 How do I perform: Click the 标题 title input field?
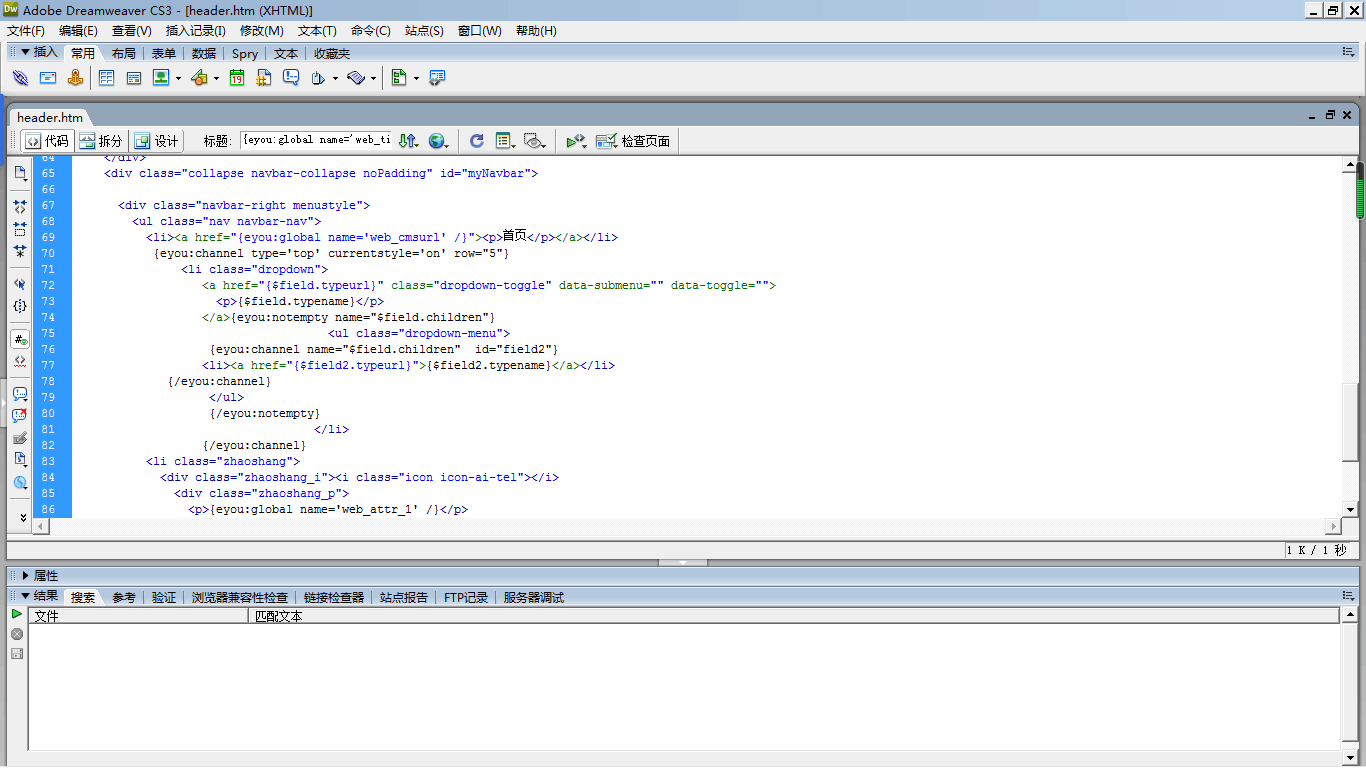(317, 141)
